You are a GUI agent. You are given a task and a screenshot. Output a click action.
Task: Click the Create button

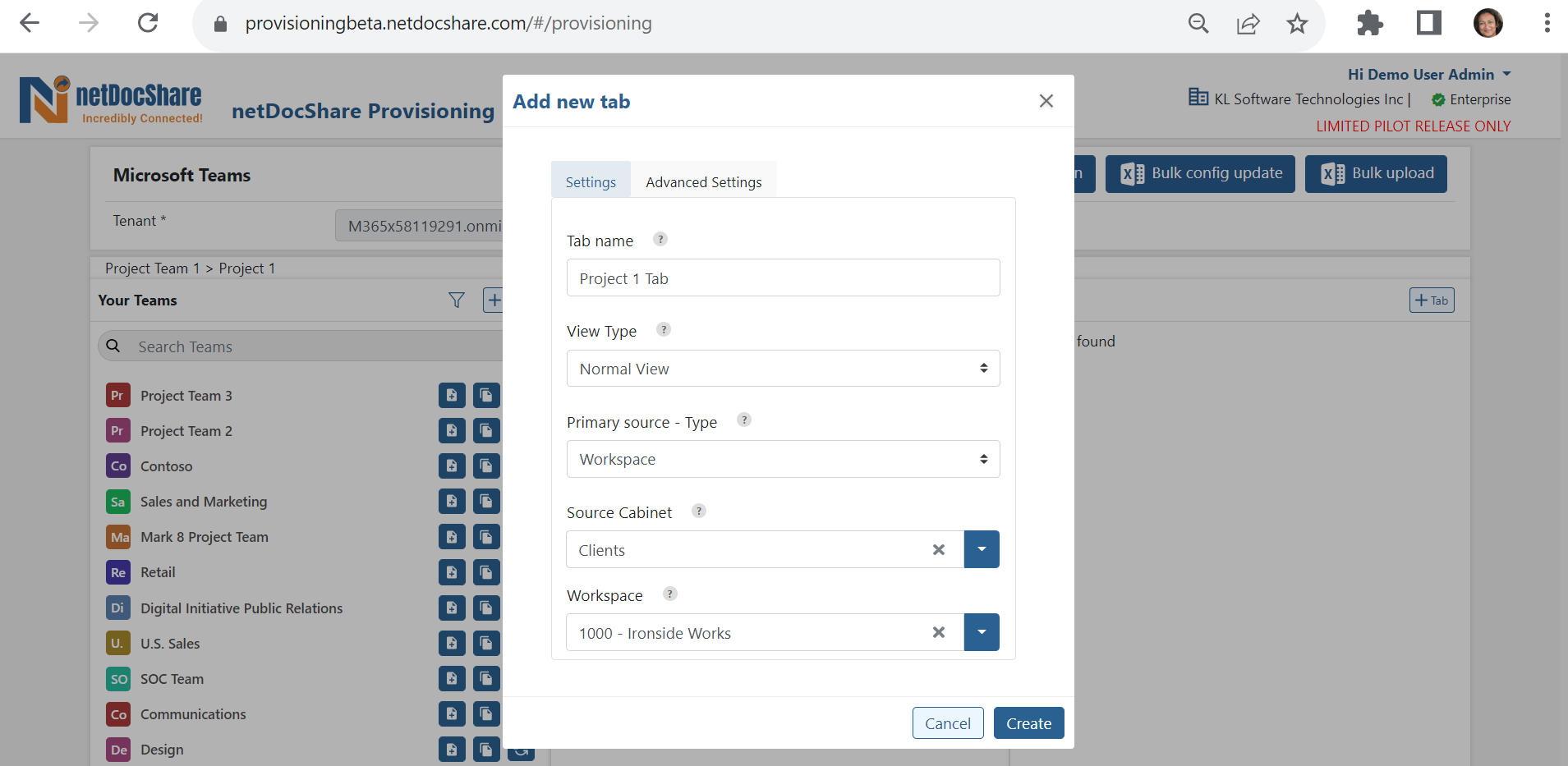(x=1028, y=722)
